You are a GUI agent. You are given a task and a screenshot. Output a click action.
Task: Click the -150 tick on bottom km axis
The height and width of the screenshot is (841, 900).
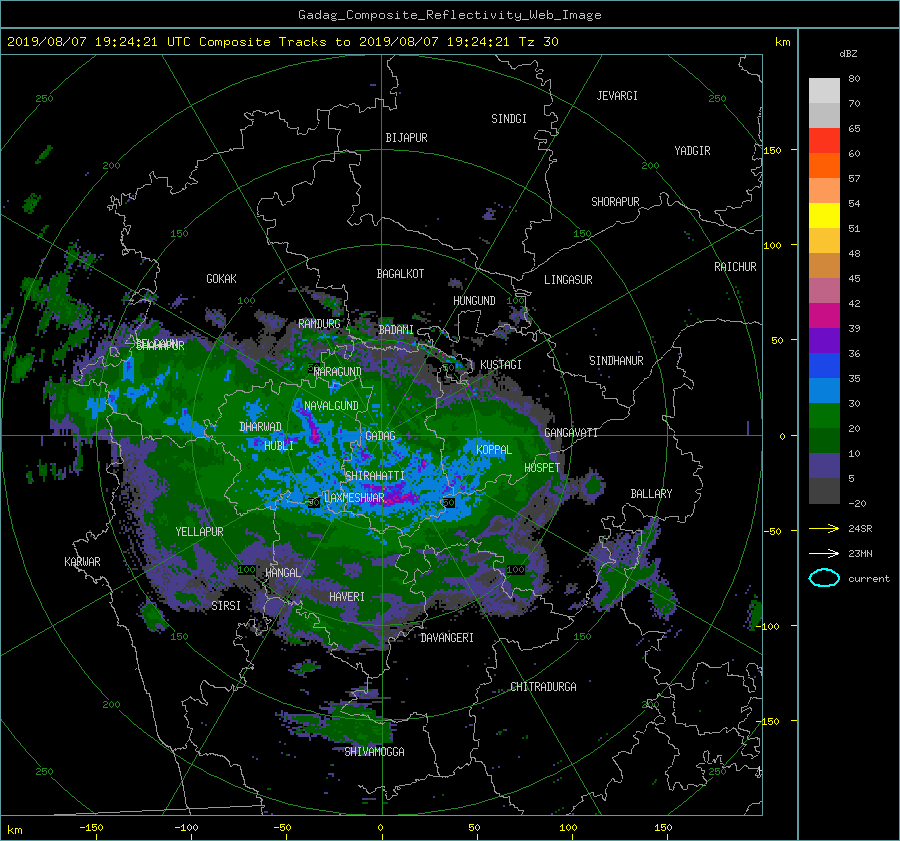pyautogui.click(x=91, y=827)
